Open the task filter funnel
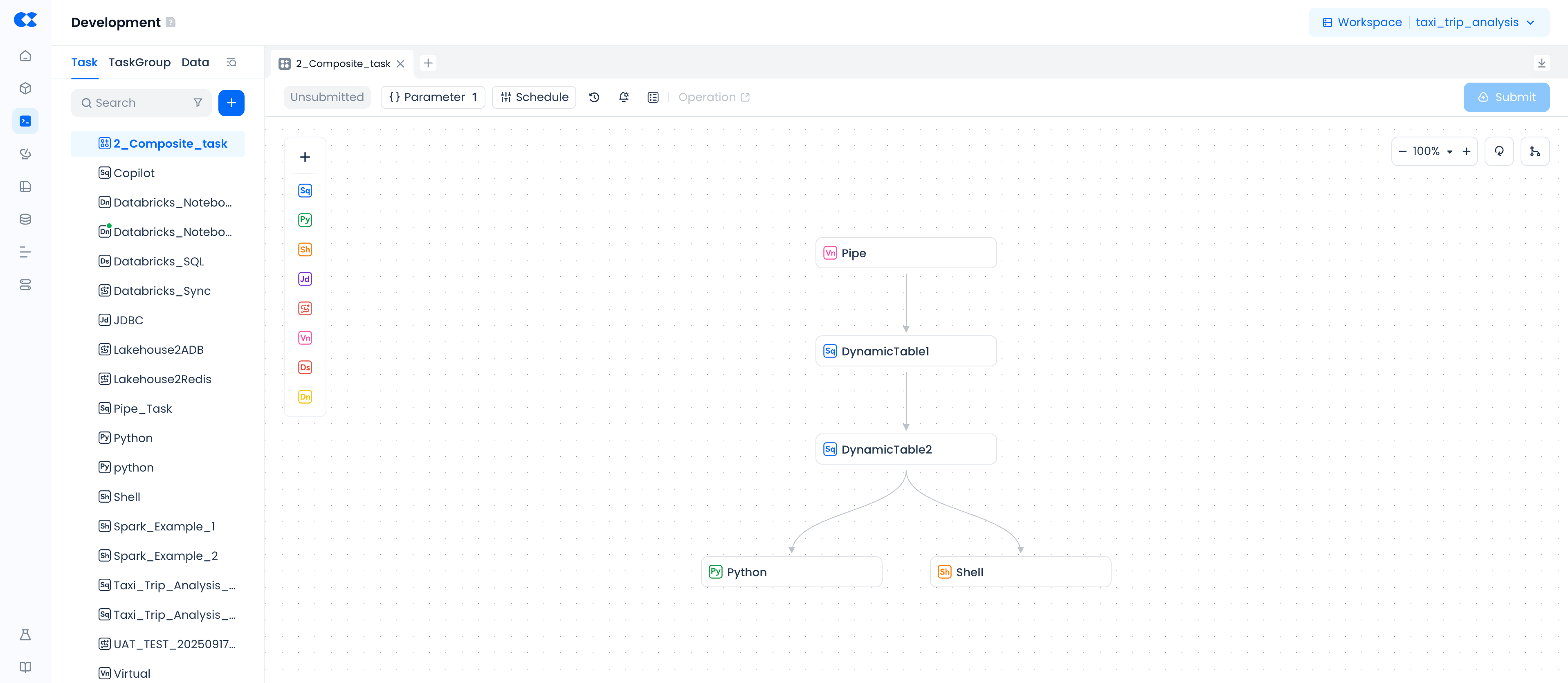The width and height of the screenshot is (1568, 683). [x=198, y=103]
